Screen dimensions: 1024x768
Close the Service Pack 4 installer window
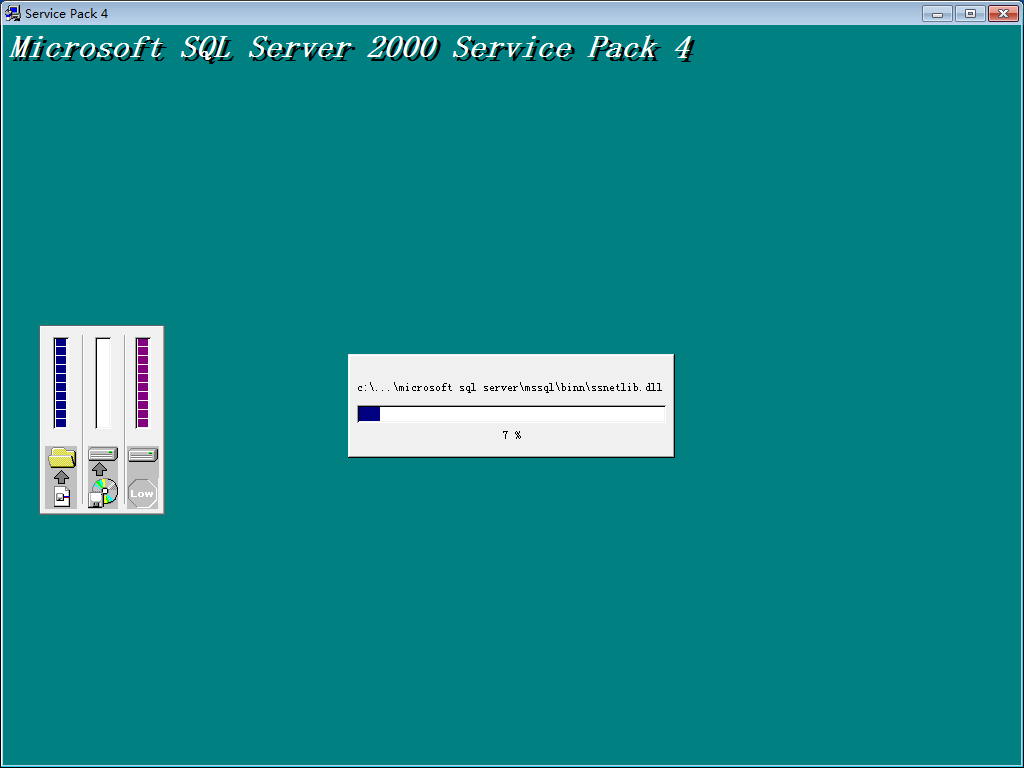click(1003, 13)
